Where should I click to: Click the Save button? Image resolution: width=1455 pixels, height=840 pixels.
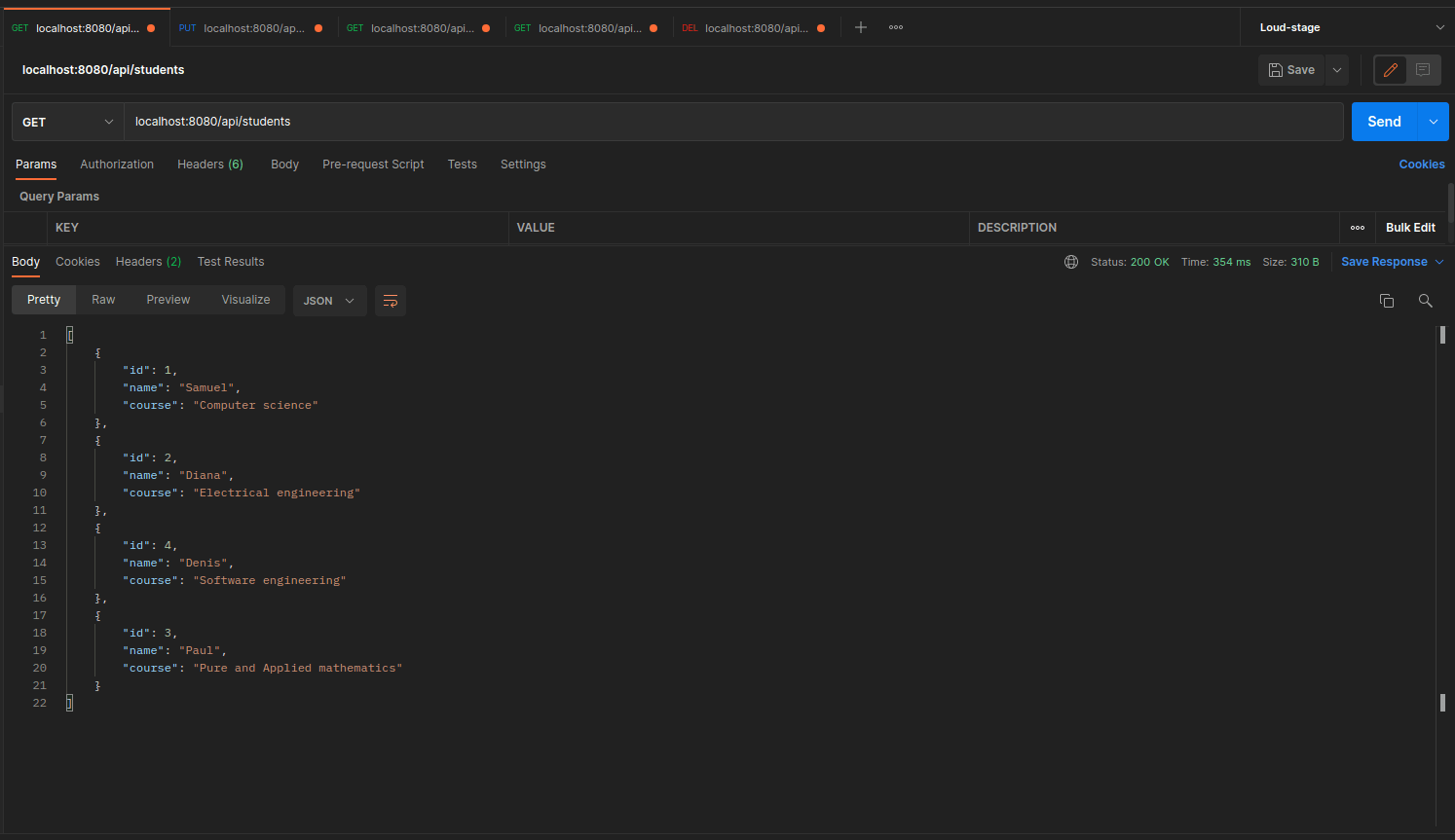1291,70
